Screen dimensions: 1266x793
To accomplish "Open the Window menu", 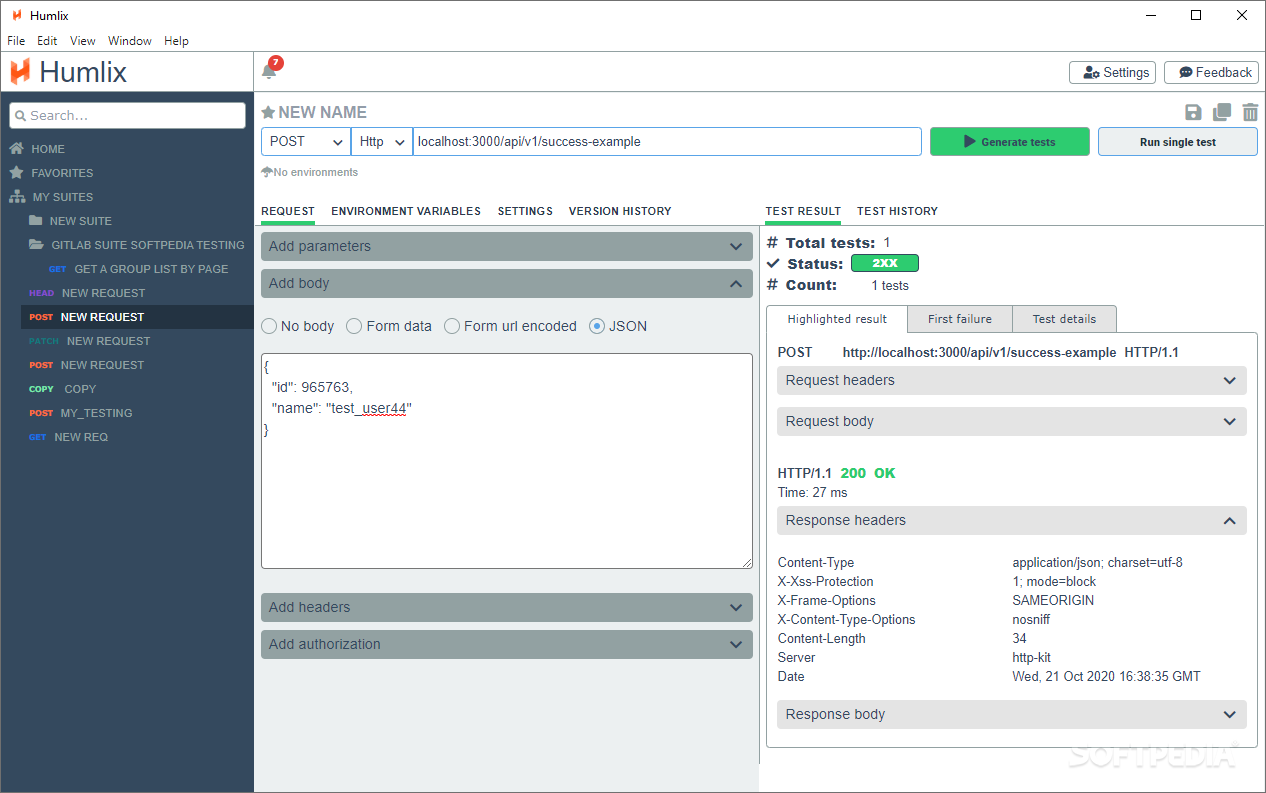I will click(x=130, y=41).
